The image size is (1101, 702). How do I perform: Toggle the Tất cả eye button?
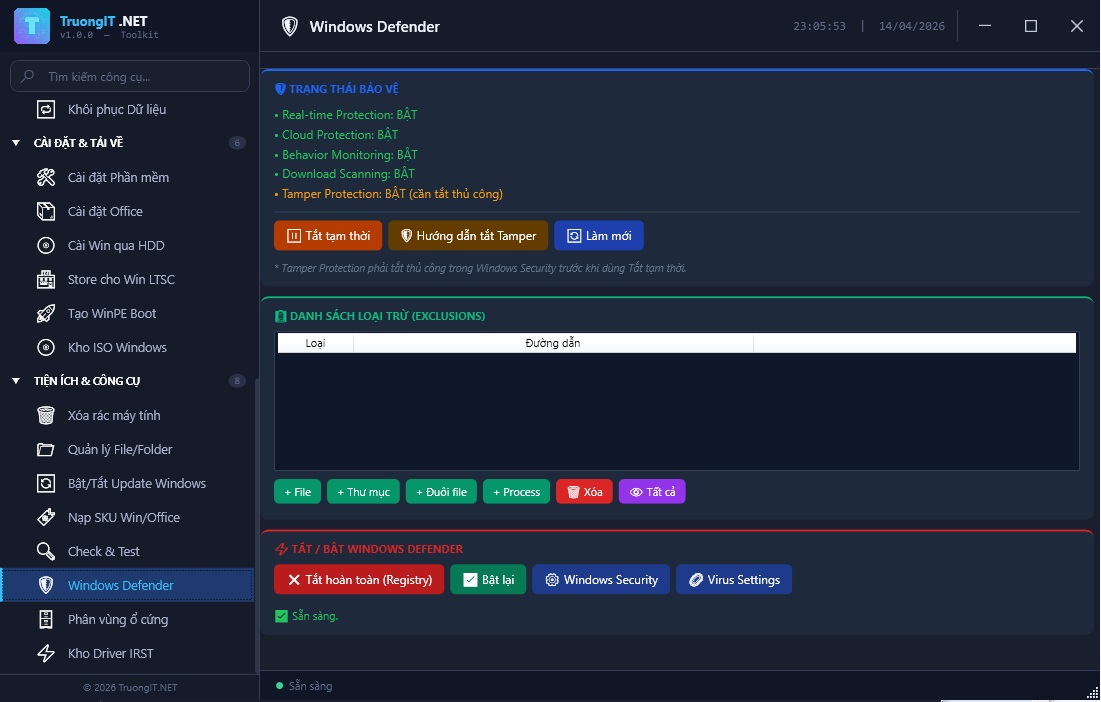tap(652, 492)
